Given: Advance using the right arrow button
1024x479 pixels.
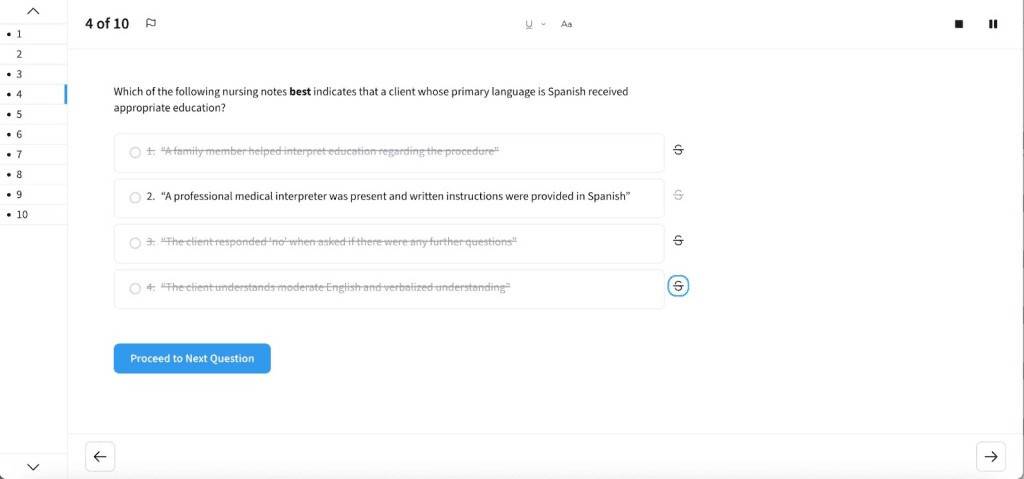Looking at the screenshot, I should (x=990, y=456).
